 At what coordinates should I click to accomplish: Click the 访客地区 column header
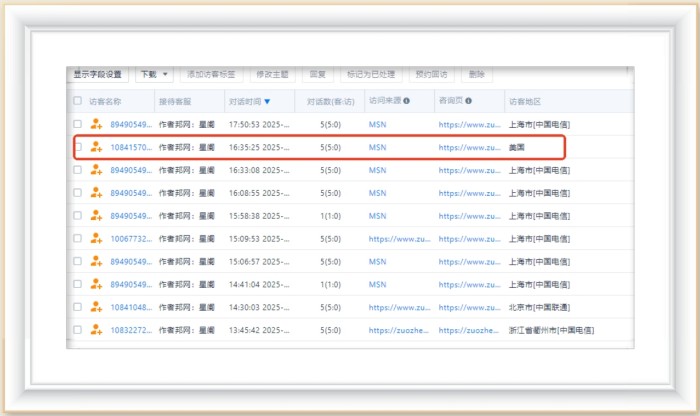pos(524,101)
